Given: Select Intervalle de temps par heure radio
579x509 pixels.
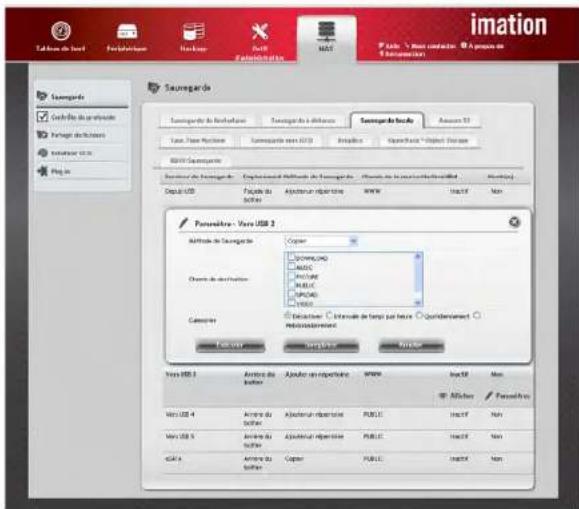Looking at the screenshot, I should [329, 316].
